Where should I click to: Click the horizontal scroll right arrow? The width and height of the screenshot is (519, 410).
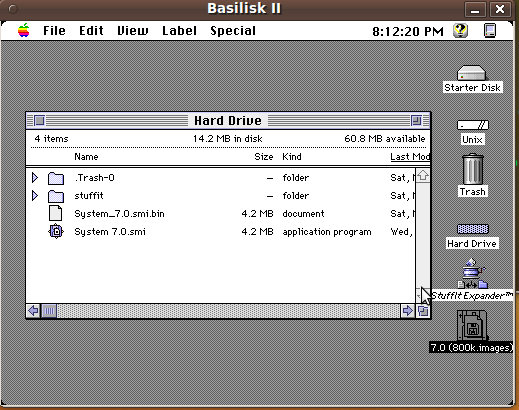point(408,311)
